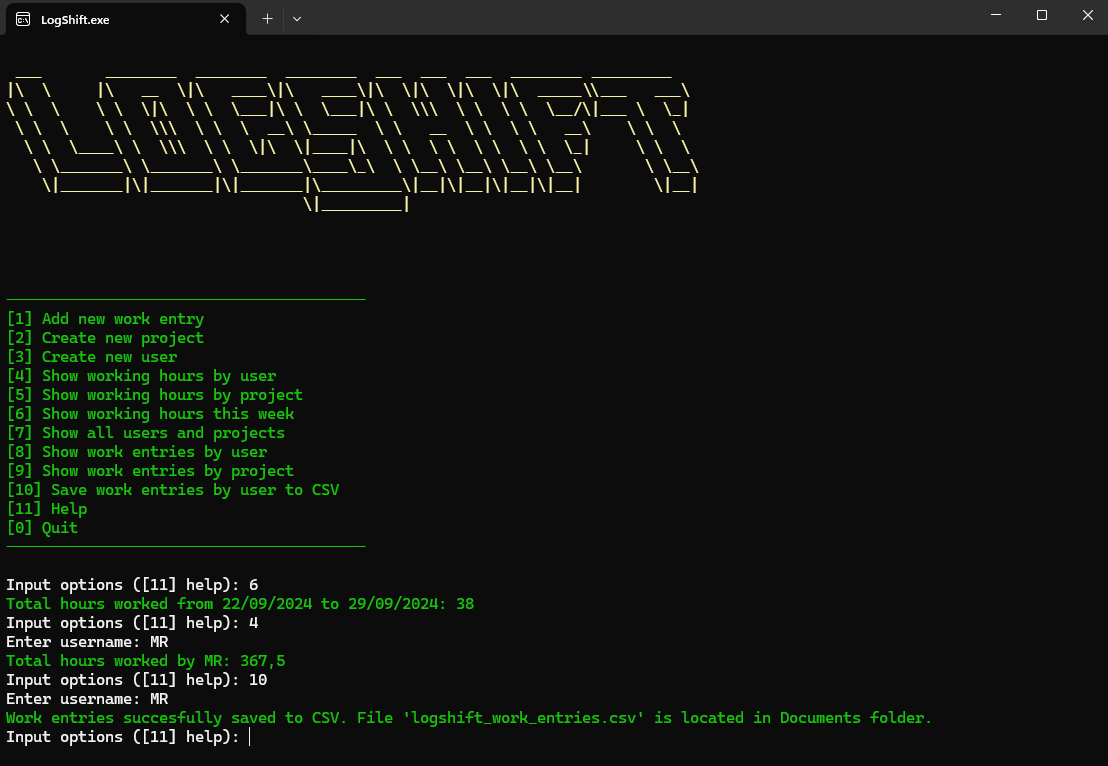The height and width of the screenshot is (766, 1108).
Task: Click the green CSV saved success message
Action: [468, 718]
